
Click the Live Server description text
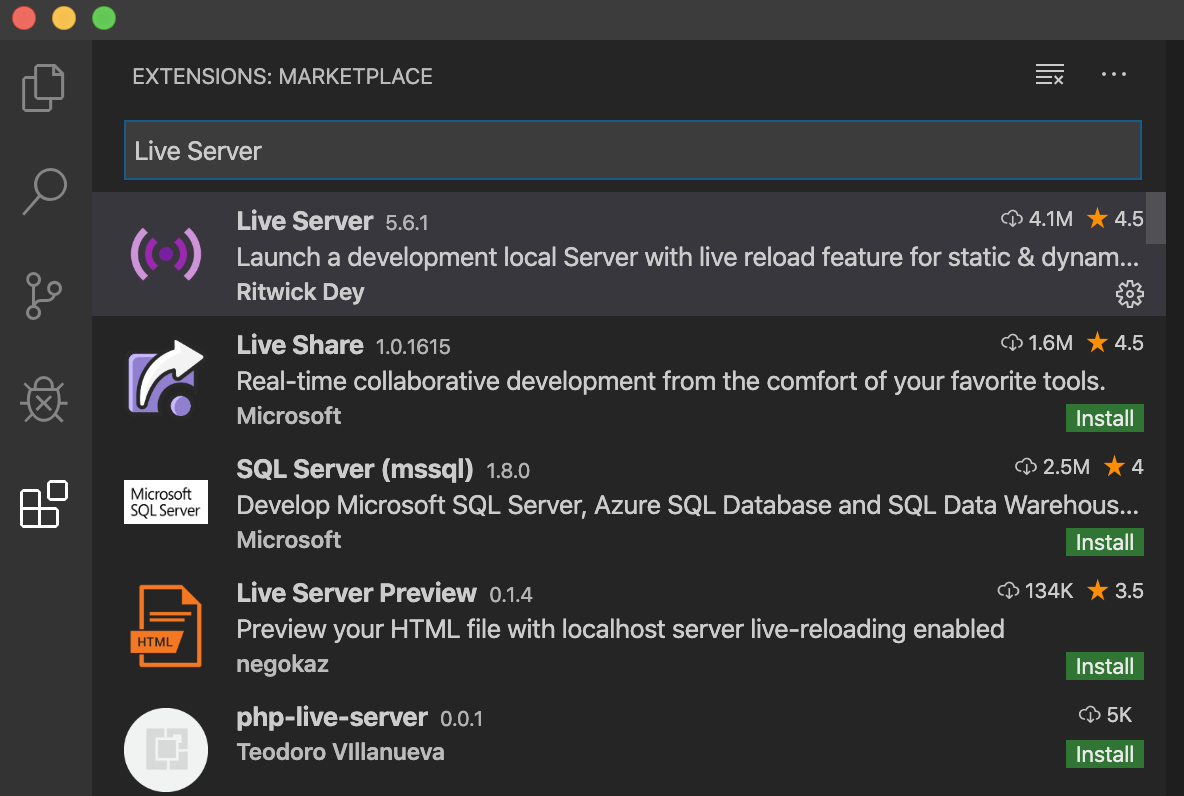[x=688, y=257]
